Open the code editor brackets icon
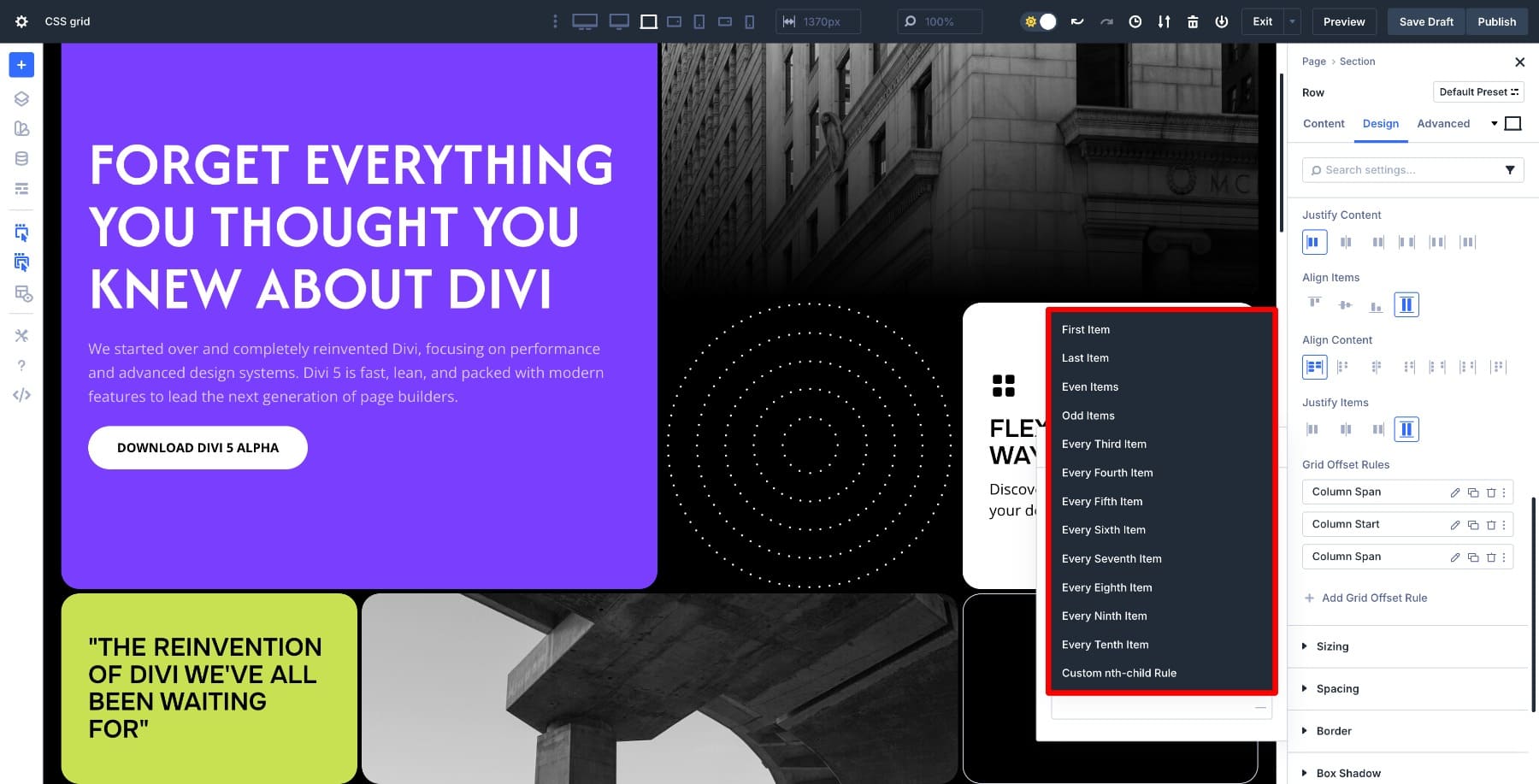Image resolution: width=1539 pixels, height=784 pixels. (x=21, y=395)
